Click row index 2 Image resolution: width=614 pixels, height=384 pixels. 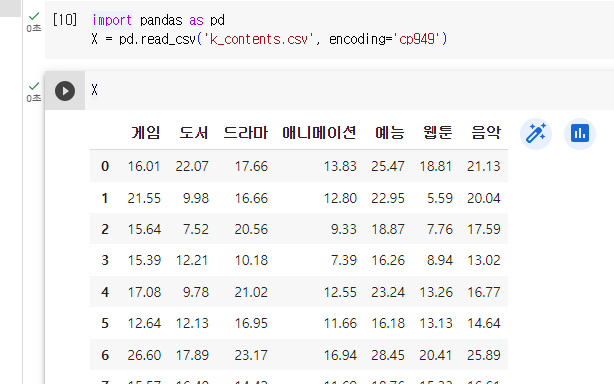105,229
